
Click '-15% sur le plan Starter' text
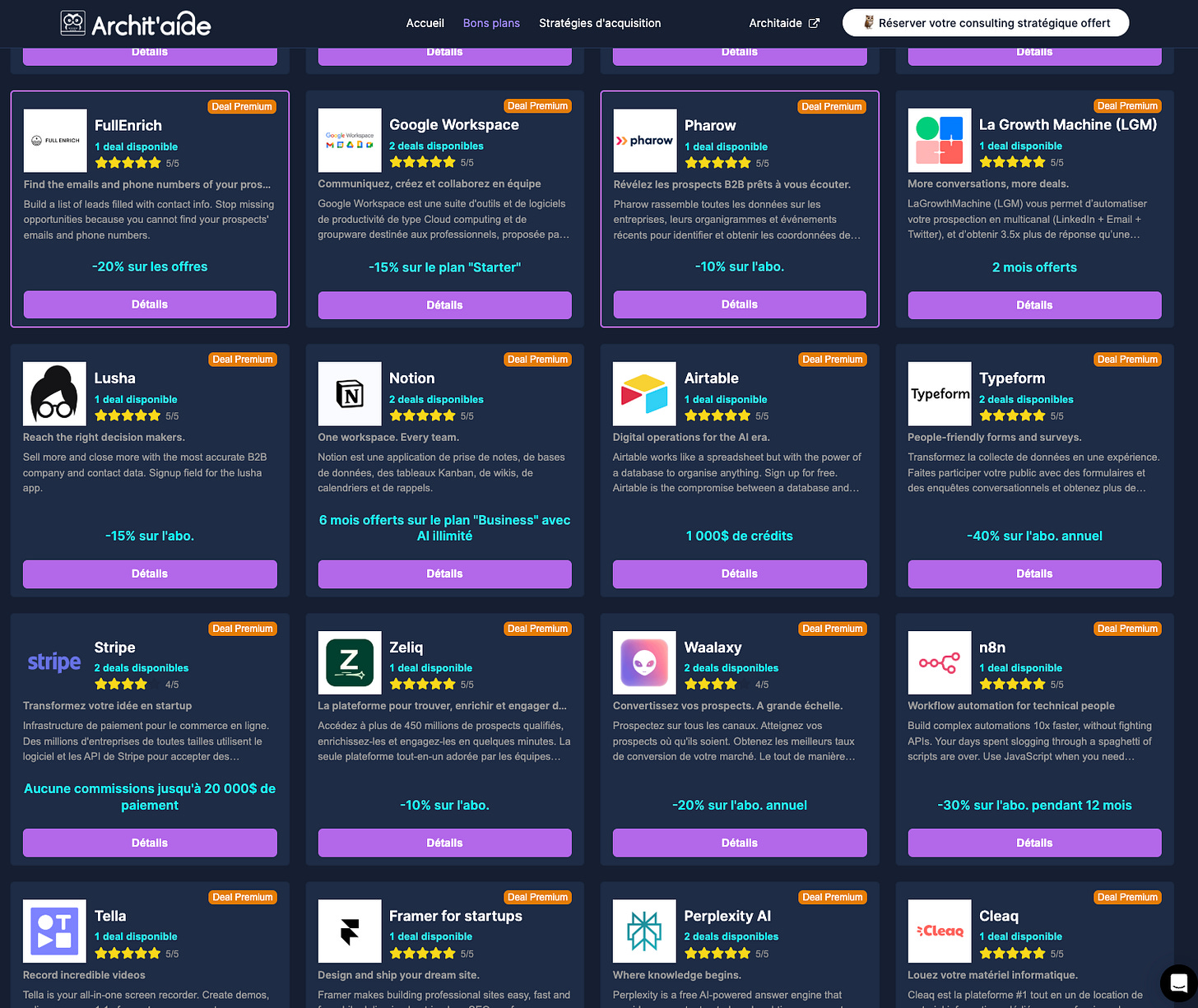[444, 267]
